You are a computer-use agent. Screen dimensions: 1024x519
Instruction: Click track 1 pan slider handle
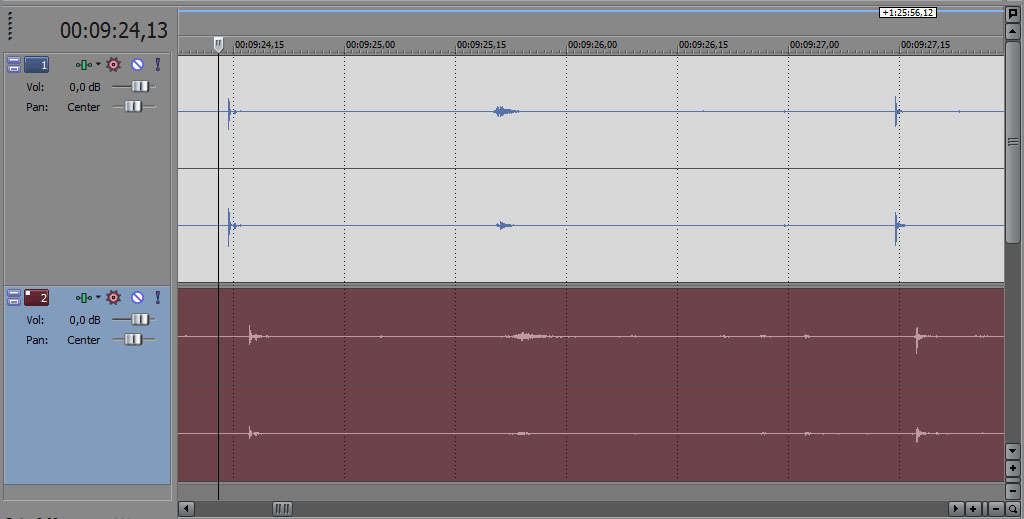(x=133, y=106)
